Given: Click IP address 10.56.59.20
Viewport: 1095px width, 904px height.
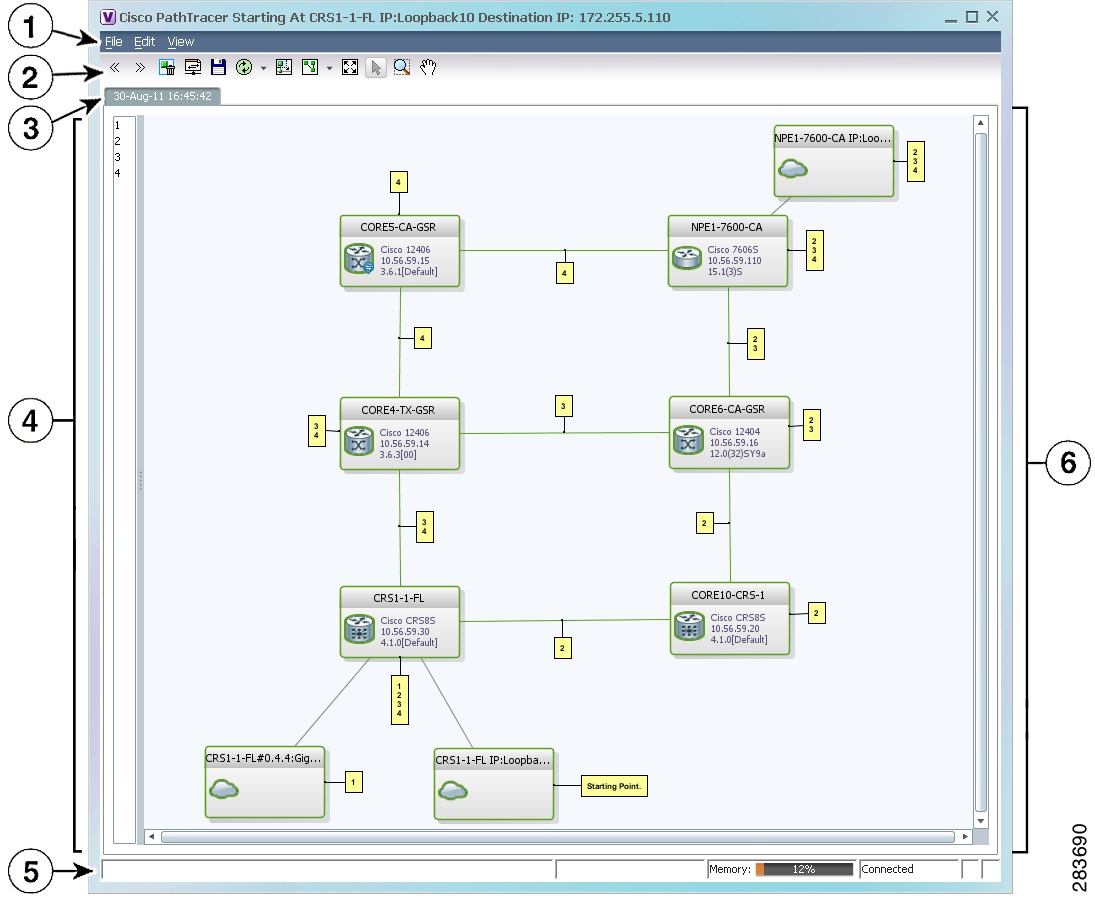Looking at the screenshot, I should click(x=735, y=629).
